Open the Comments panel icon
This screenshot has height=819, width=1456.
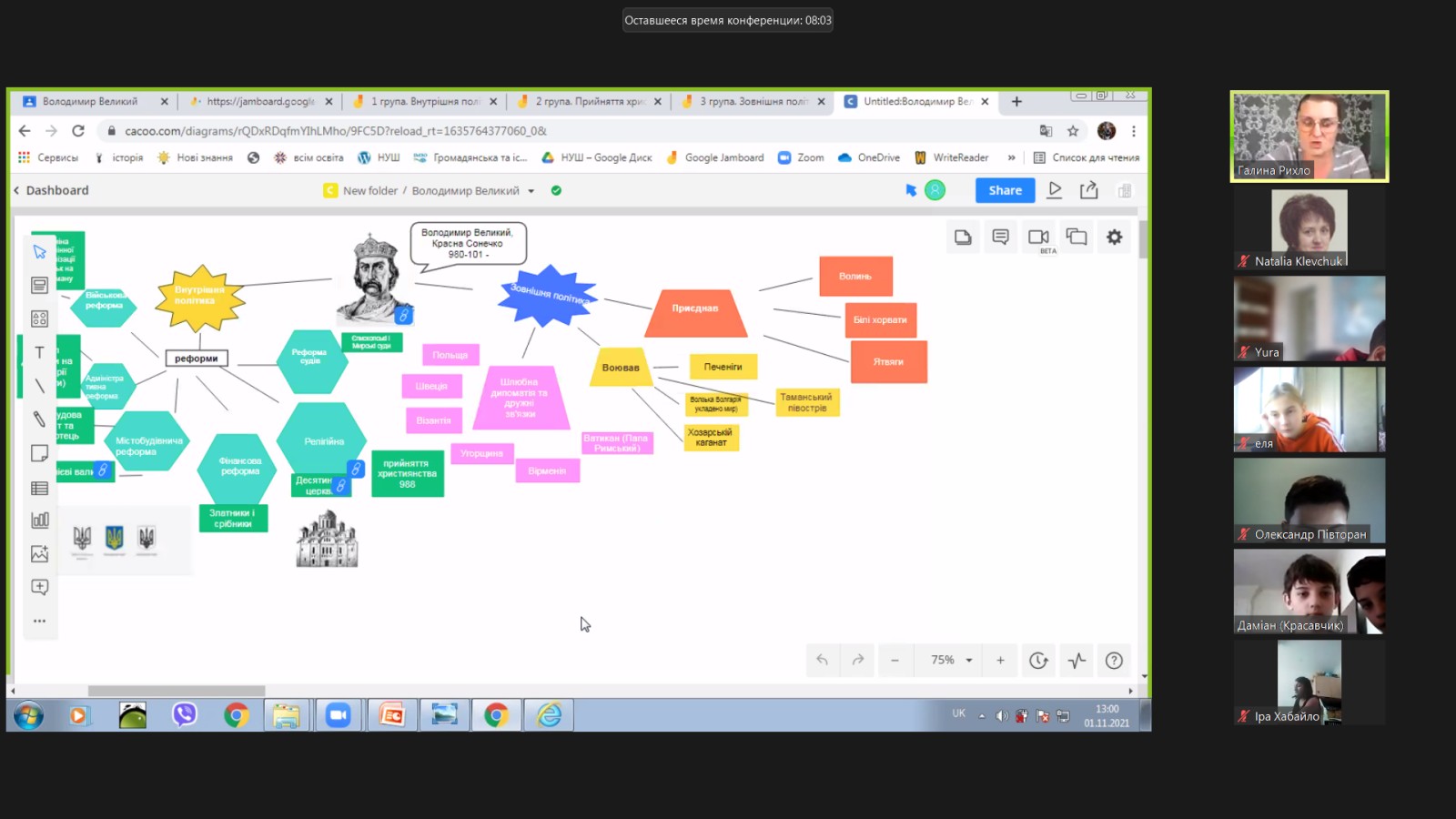tap(1000, 238)
